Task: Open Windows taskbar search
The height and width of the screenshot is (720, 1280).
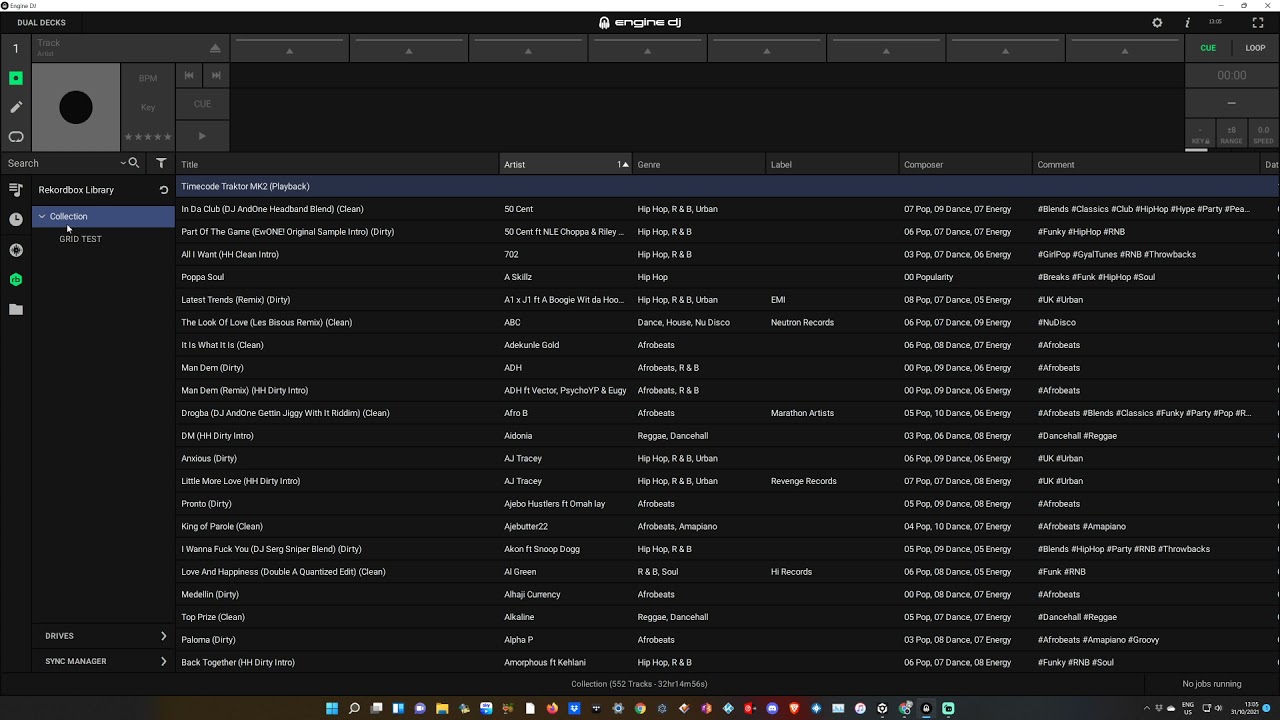Action: coord(354,709)
